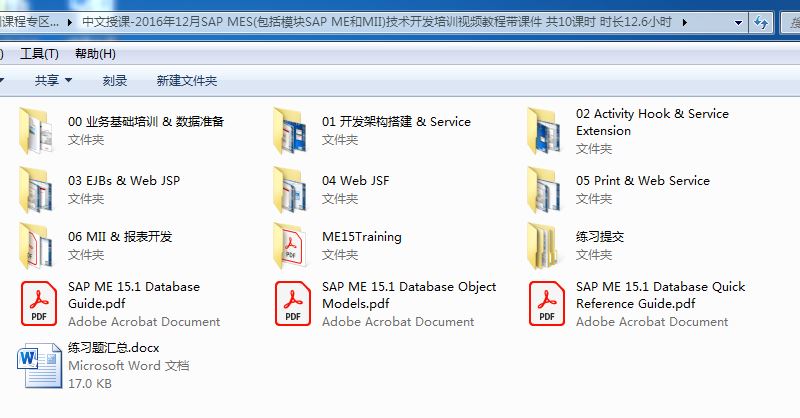800x418 pixels.
Task: Select PDF icon of Database Quick Reference Guide
Action: pos(547,303)
